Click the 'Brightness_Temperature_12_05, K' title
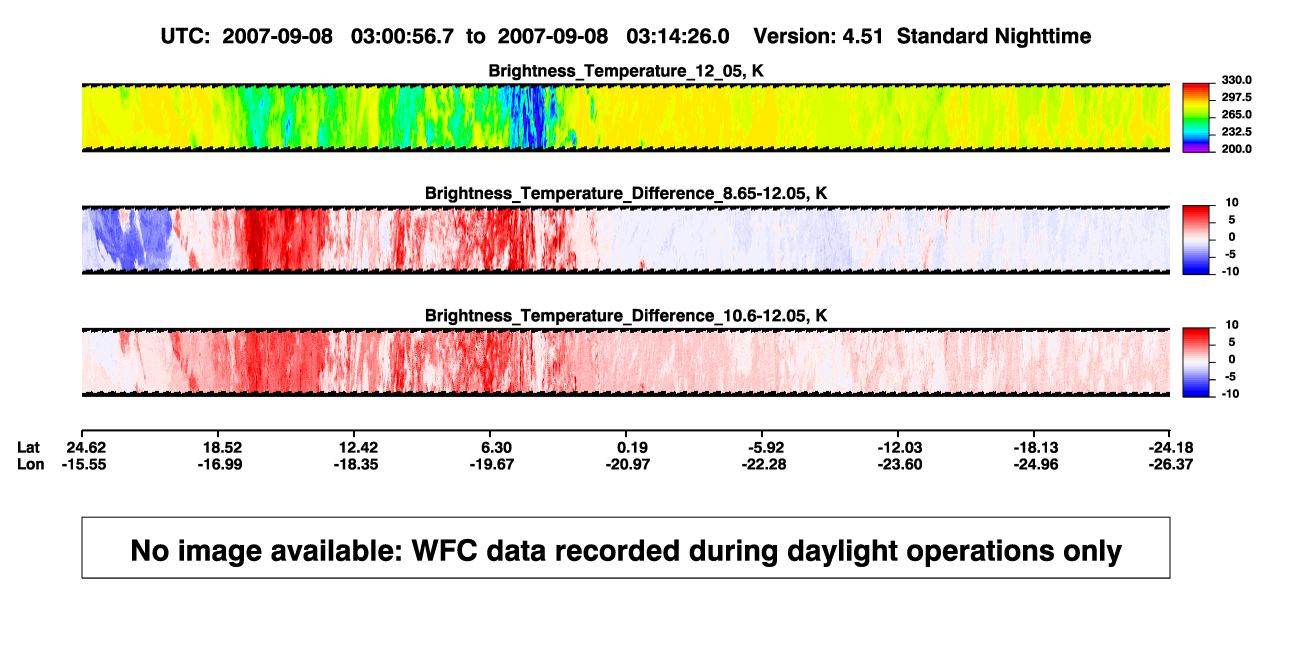 626,71
